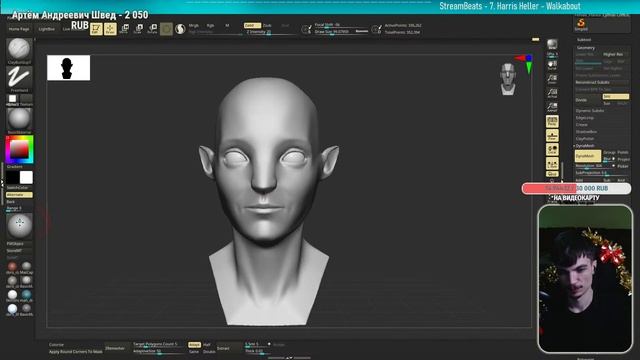Click the SwitchColor button
The image size is (640, 360).
tap(18, 188)
